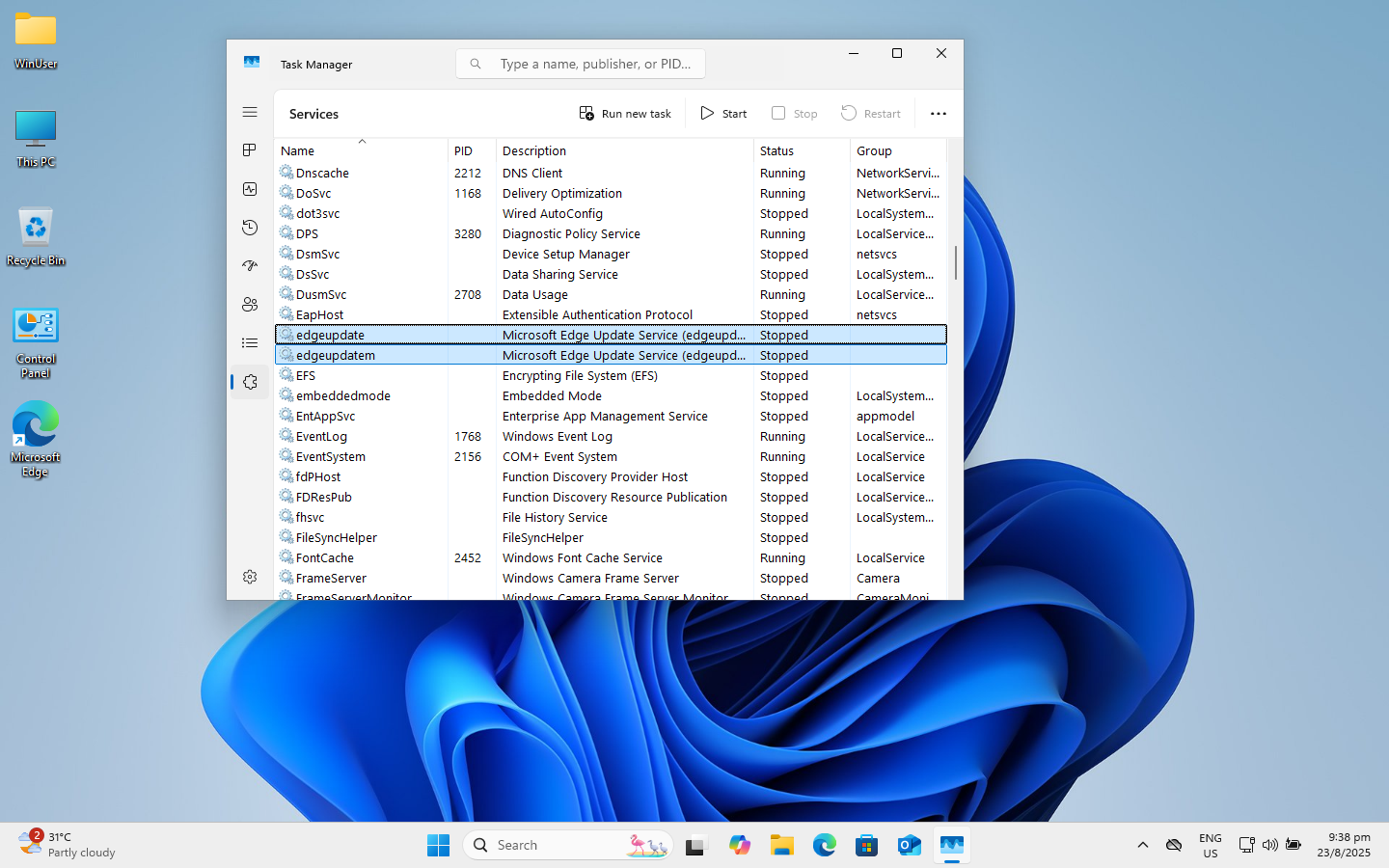The width and height of the screenshot is (1389, 868).
Task: Open the hamburger navigation menu
Action: click(250, 113)
